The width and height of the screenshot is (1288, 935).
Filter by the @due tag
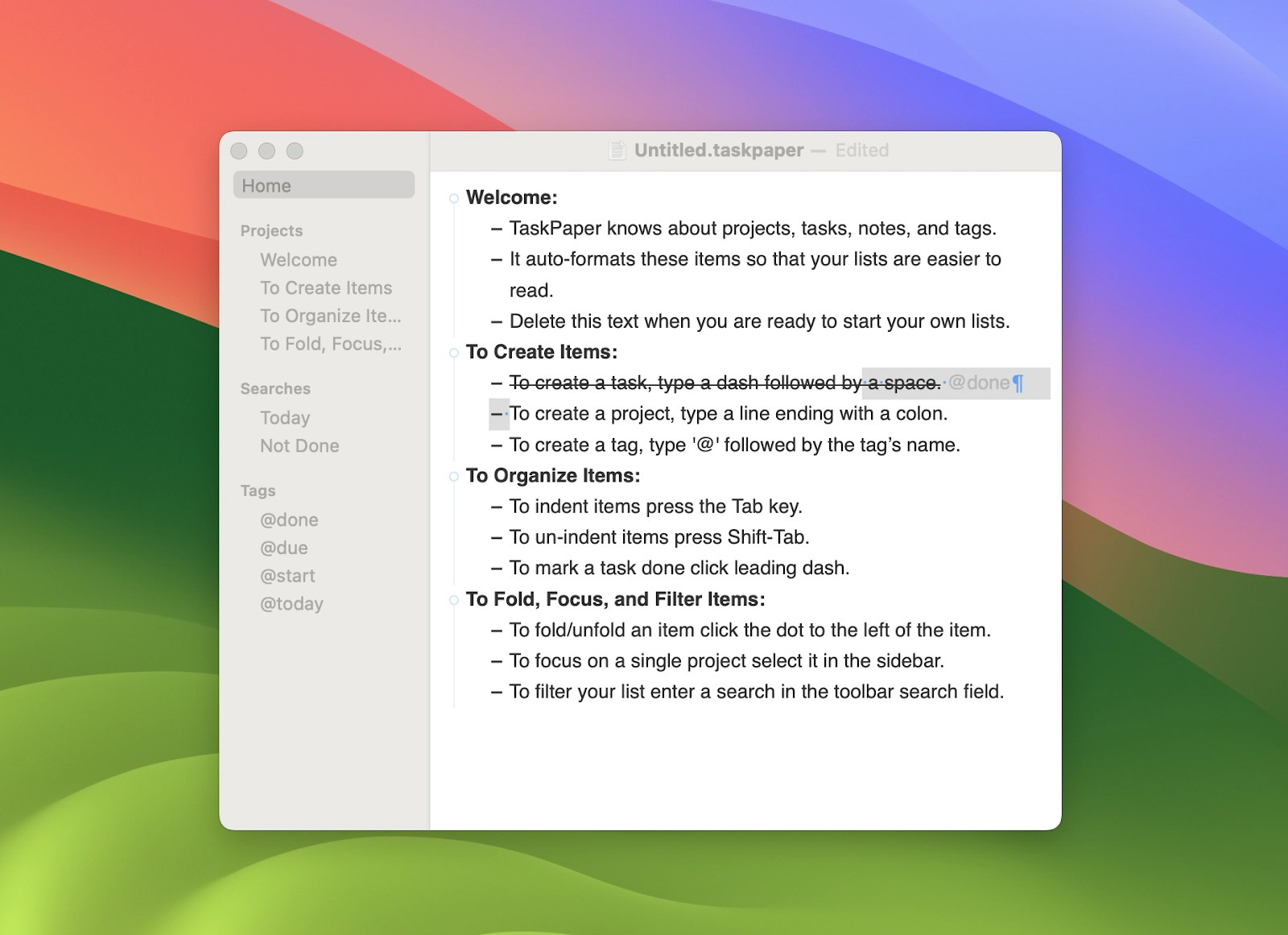pyautogui.click(x=284, y=548)
